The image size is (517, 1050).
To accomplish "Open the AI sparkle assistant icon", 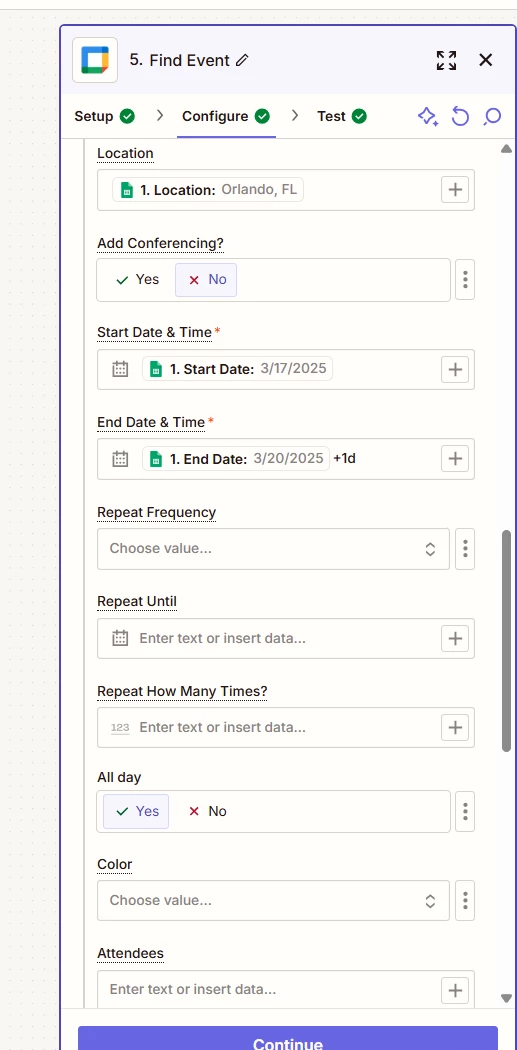I will 428,117.
